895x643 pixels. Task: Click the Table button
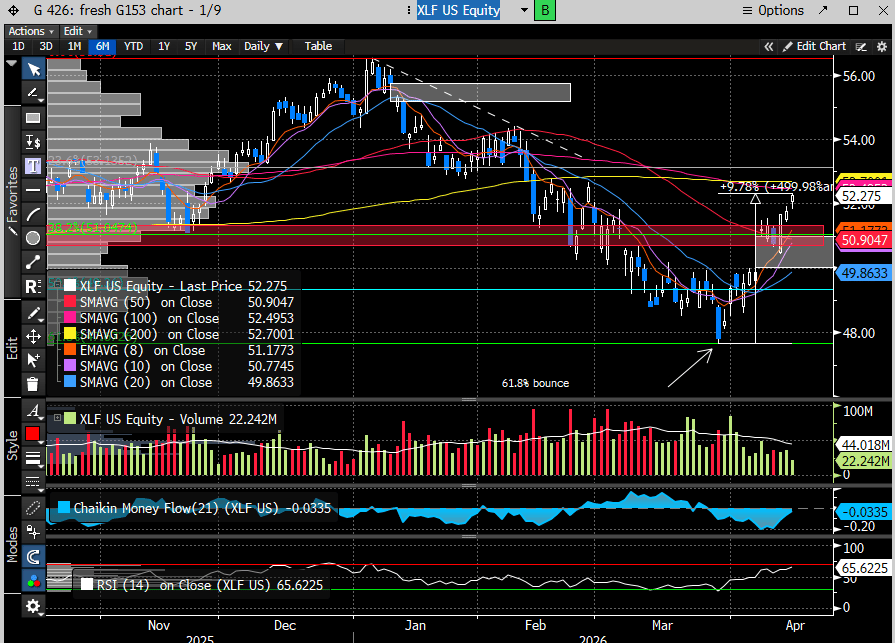(318, 46)
